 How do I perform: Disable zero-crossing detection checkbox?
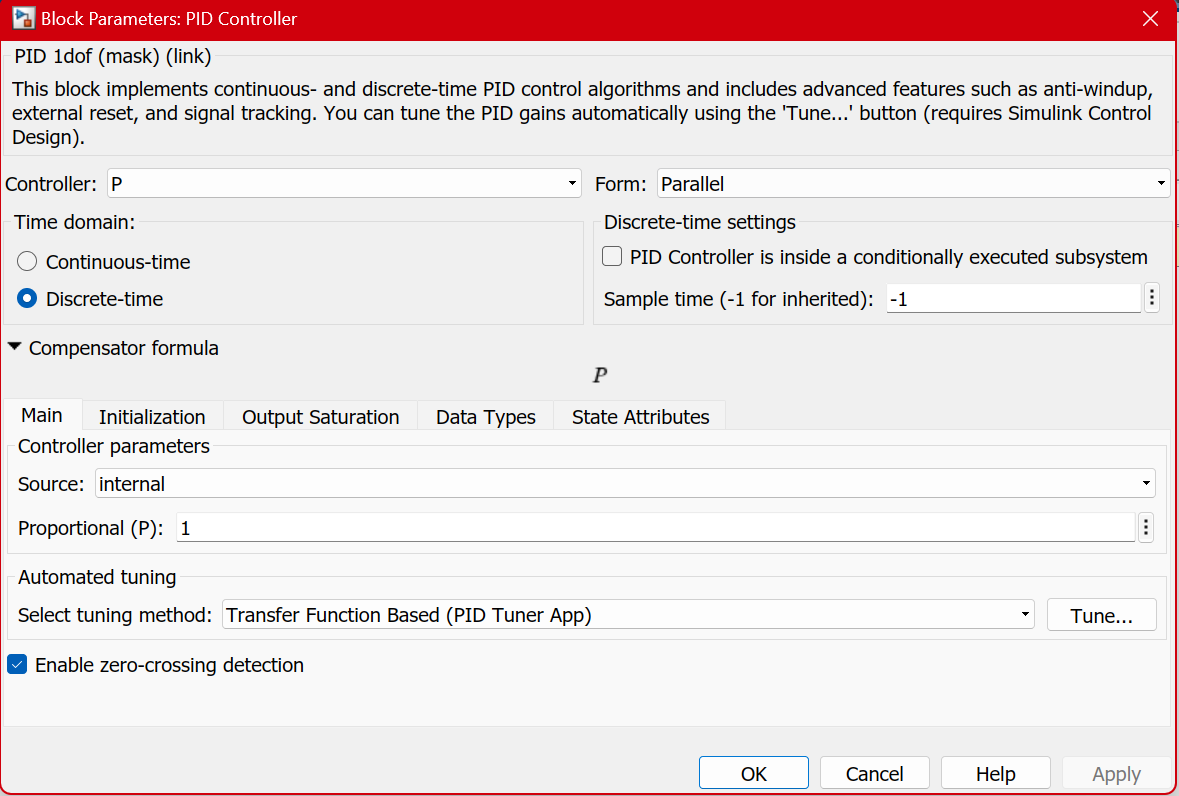(x=17, y=664)
